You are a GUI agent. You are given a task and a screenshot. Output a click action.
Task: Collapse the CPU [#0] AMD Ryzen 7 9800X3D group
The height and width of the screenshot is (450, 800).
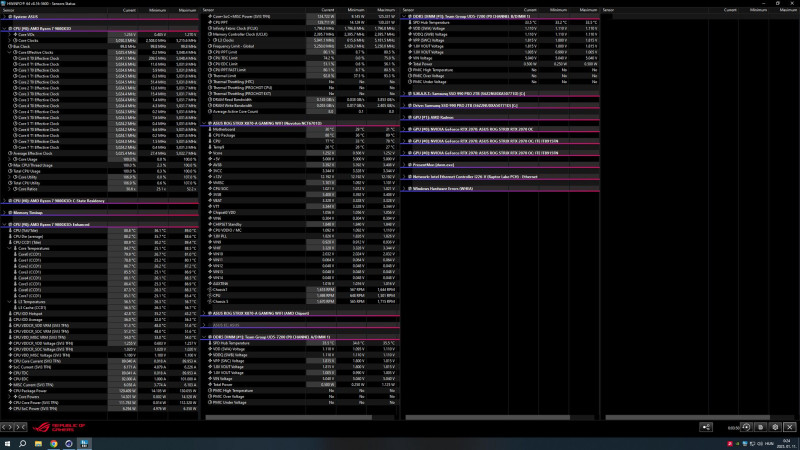[x=5, y=29]
